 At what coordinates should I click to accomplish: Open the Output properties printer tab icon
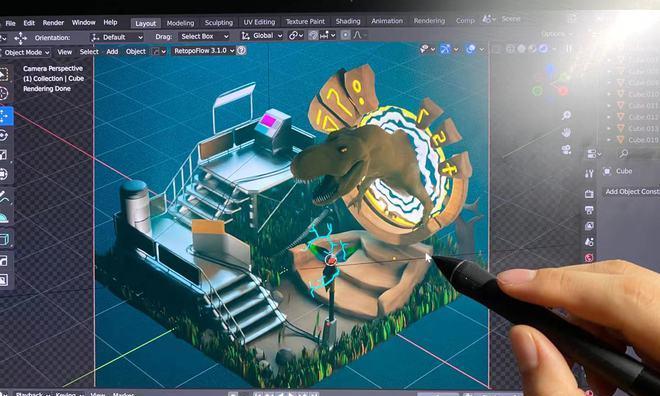(x=589, y=210)
